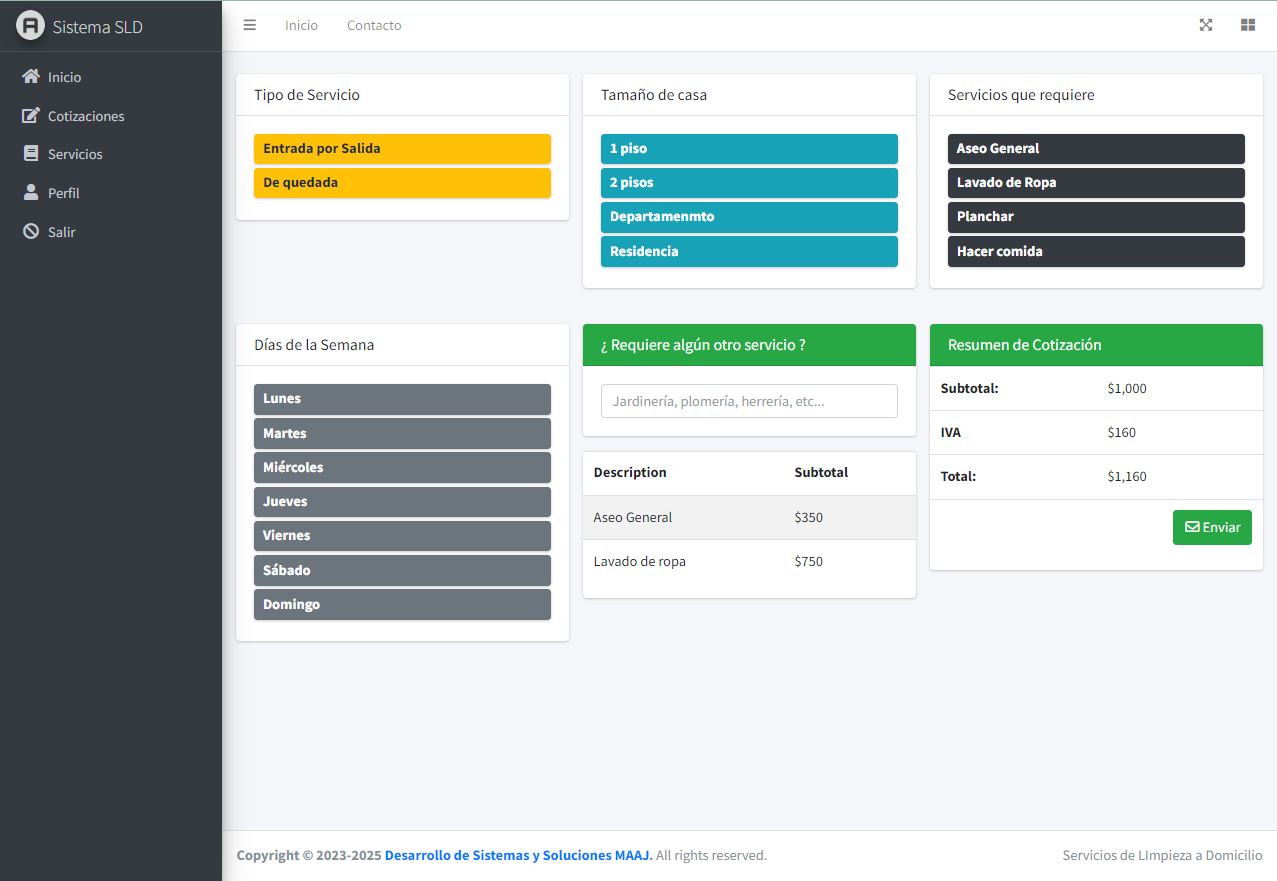The image size is (1277, 881).
Task: Open the Contacto top navigation link
Action: coord(374,26)
